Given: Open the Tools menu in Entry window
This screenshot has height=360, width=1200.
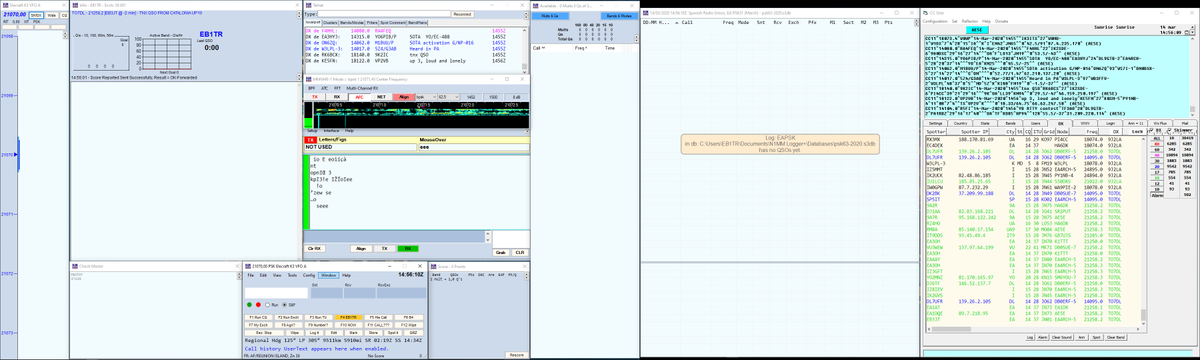Looking at the screenshot, I should 292,275.
